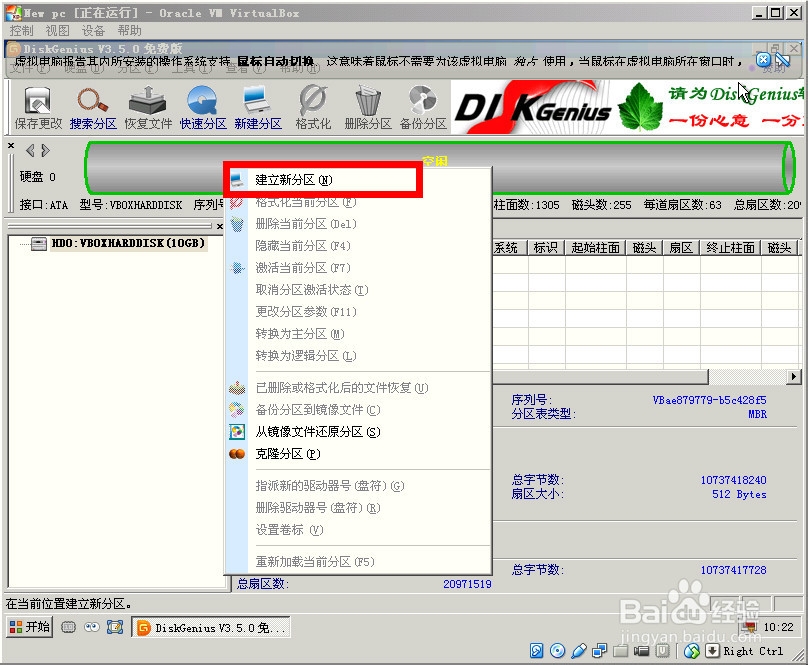This screenshot has height=665, width=808.
Task: Click the 系统 column header
Action: point(510,248)
